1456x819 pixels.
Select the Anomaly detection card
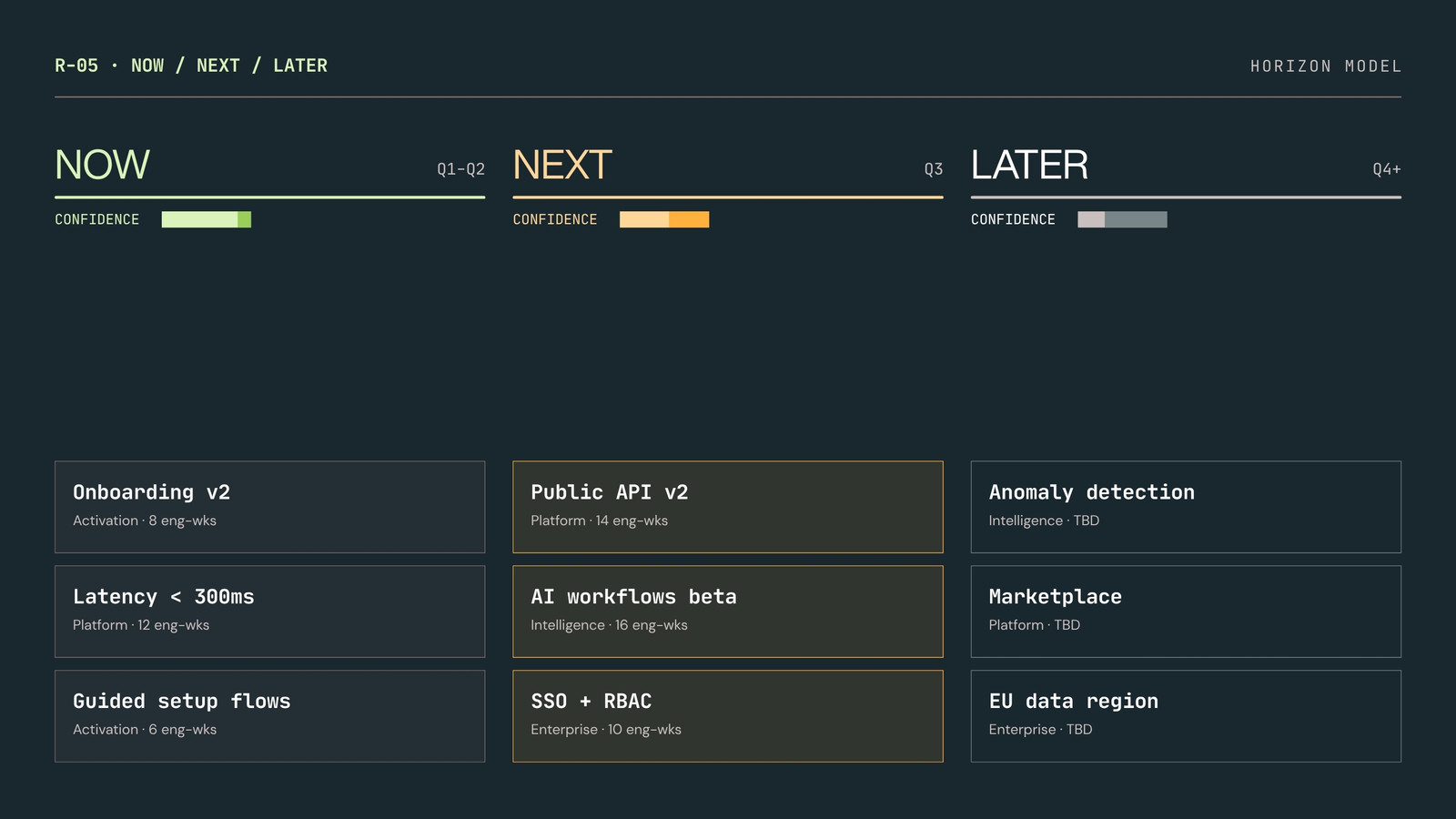[1186, 507]
